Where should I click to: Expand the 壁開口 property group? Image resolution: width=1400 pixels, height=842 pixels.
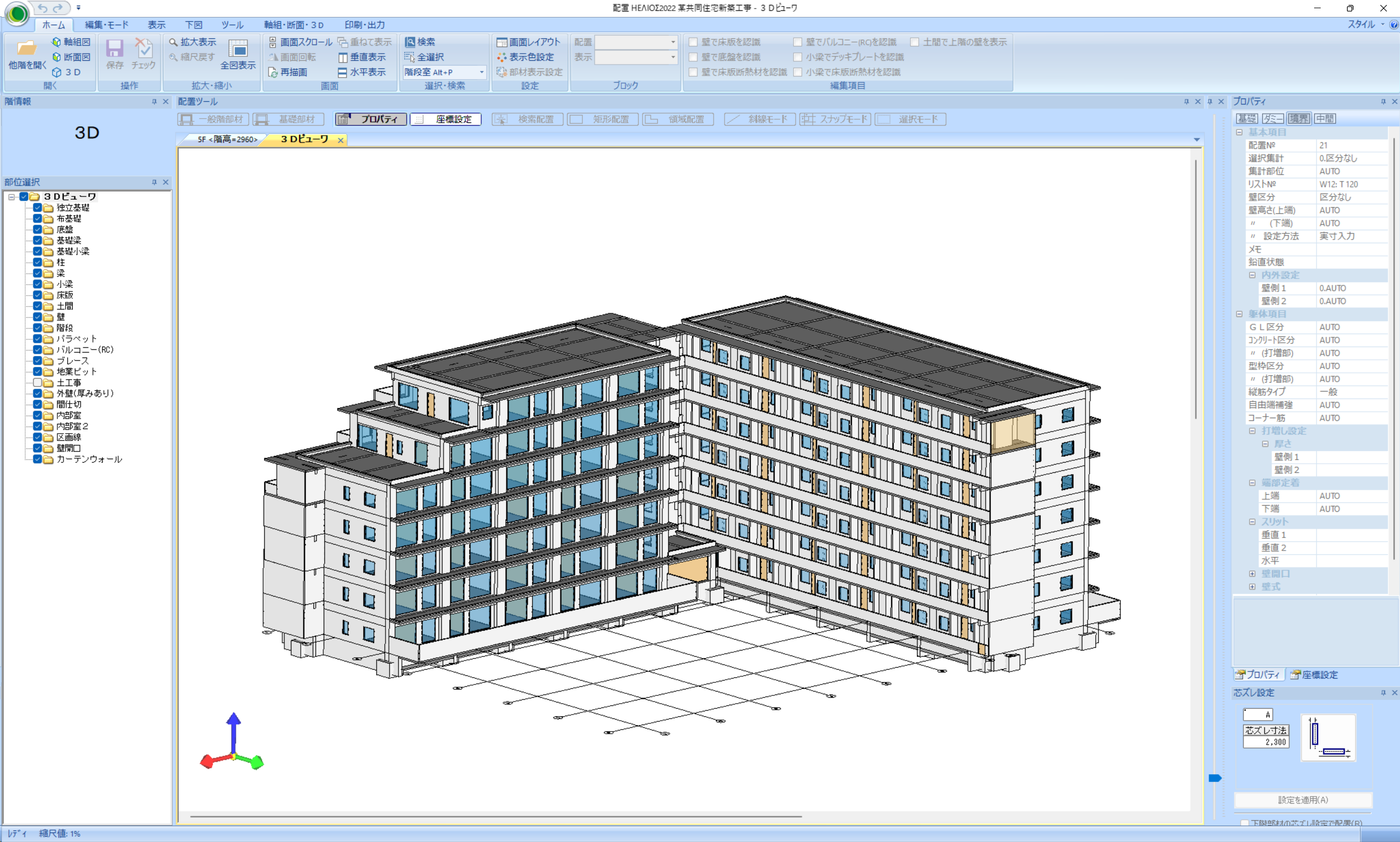(x=1252, y=574)
